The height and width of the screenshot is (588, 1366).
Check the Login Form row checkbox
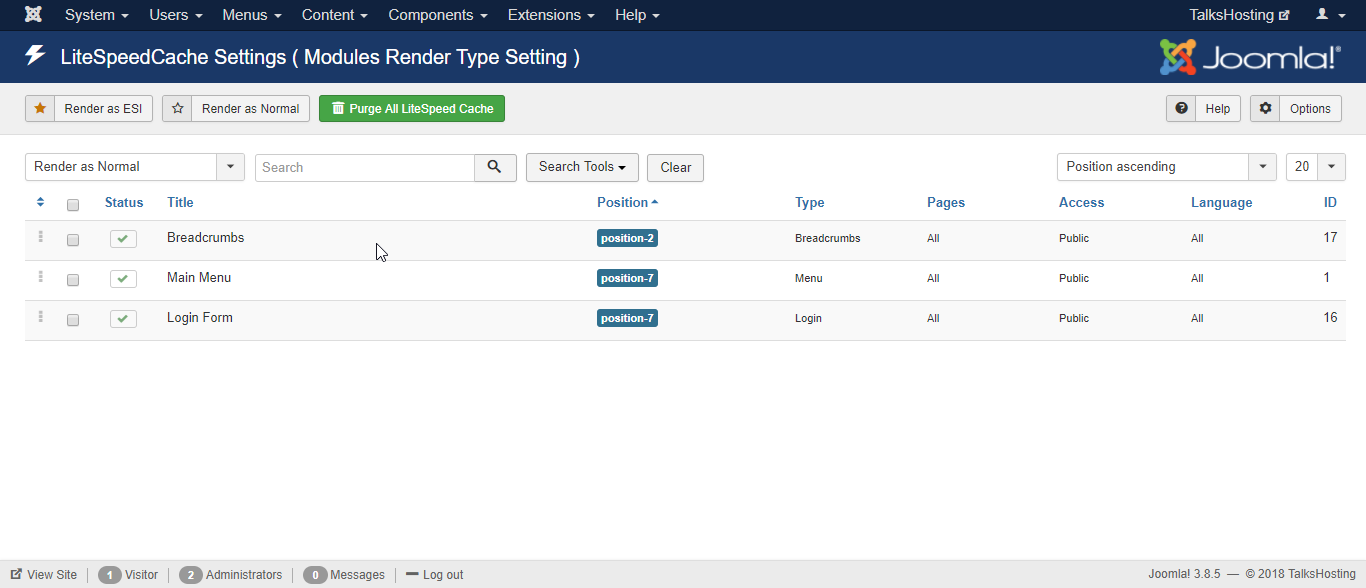(x=73, y=320)
